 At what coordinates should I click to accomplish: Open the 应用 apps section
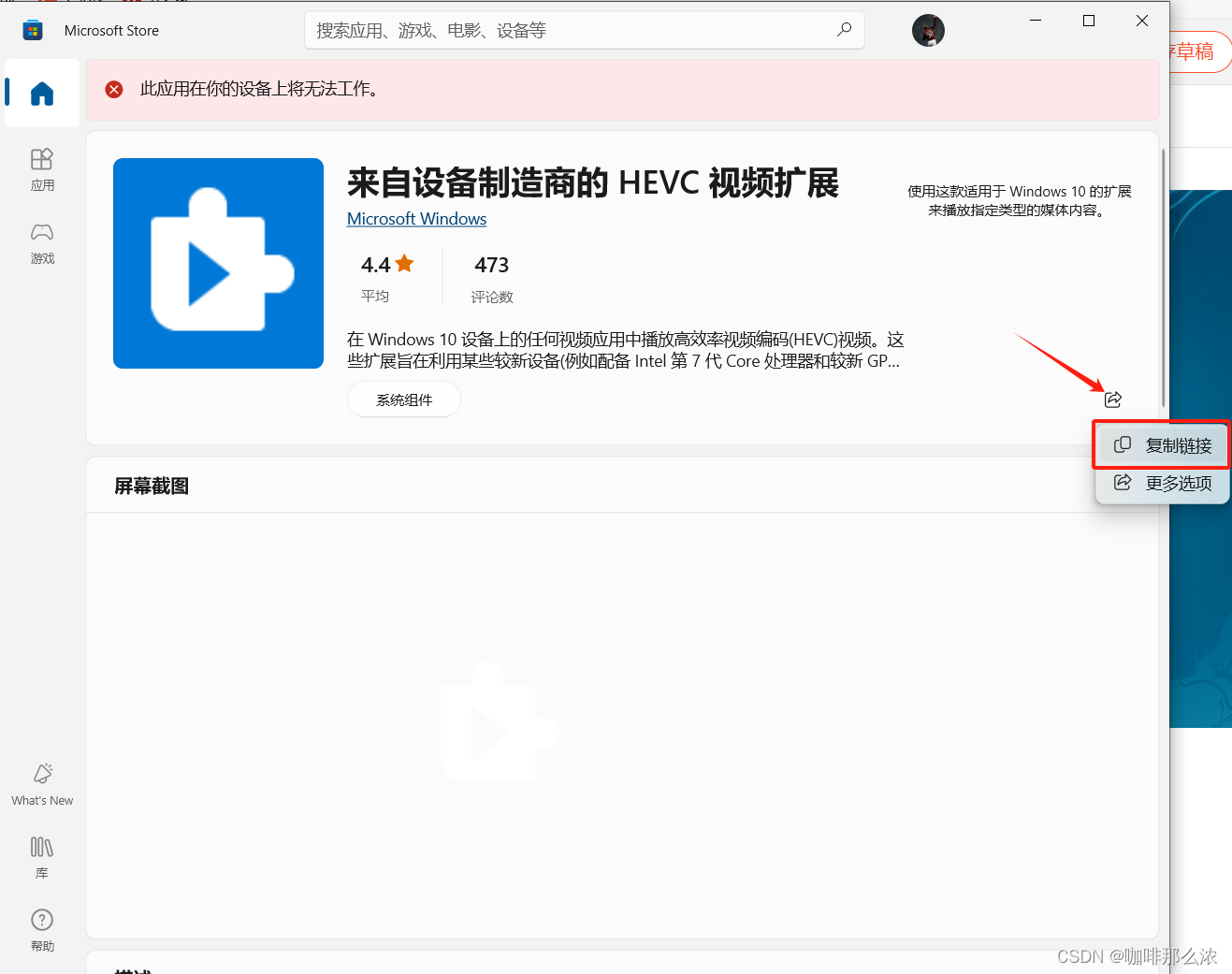[42, 169]
